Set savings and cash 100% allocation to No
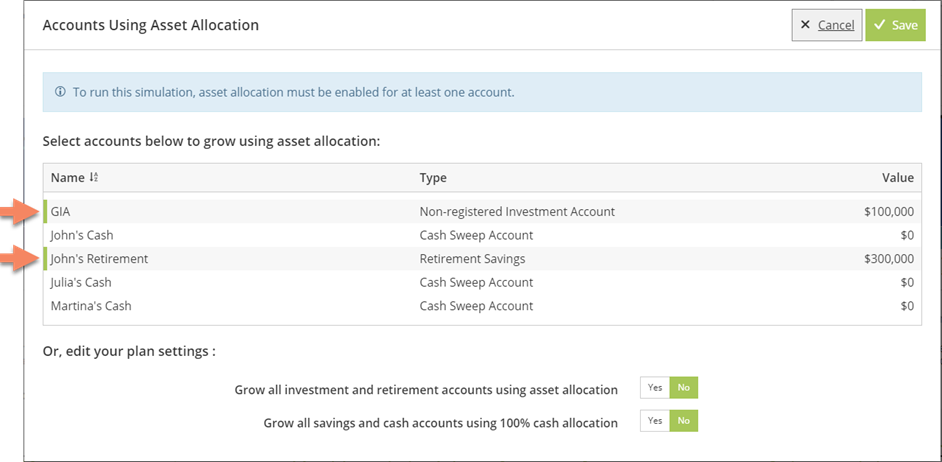The image size is (942, 462). click(x=684, y=421)
